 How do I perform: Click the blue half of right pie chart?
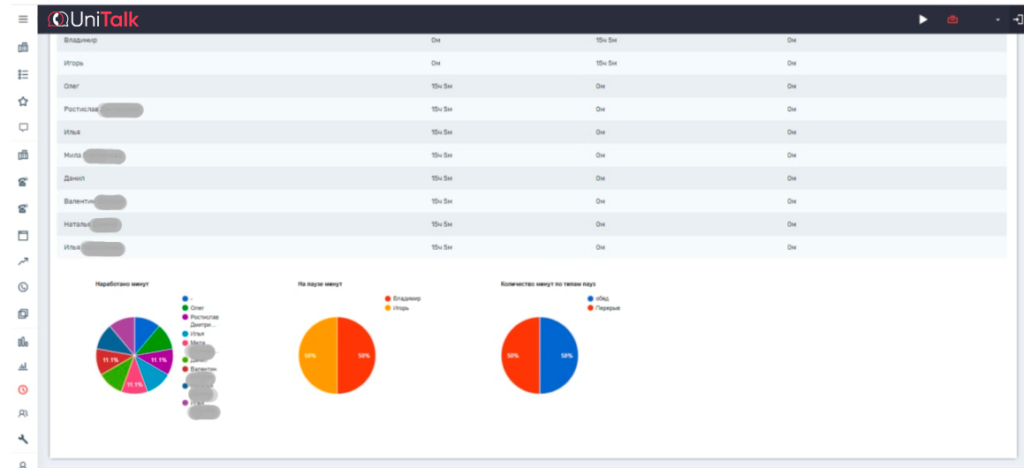pos(560,356)
